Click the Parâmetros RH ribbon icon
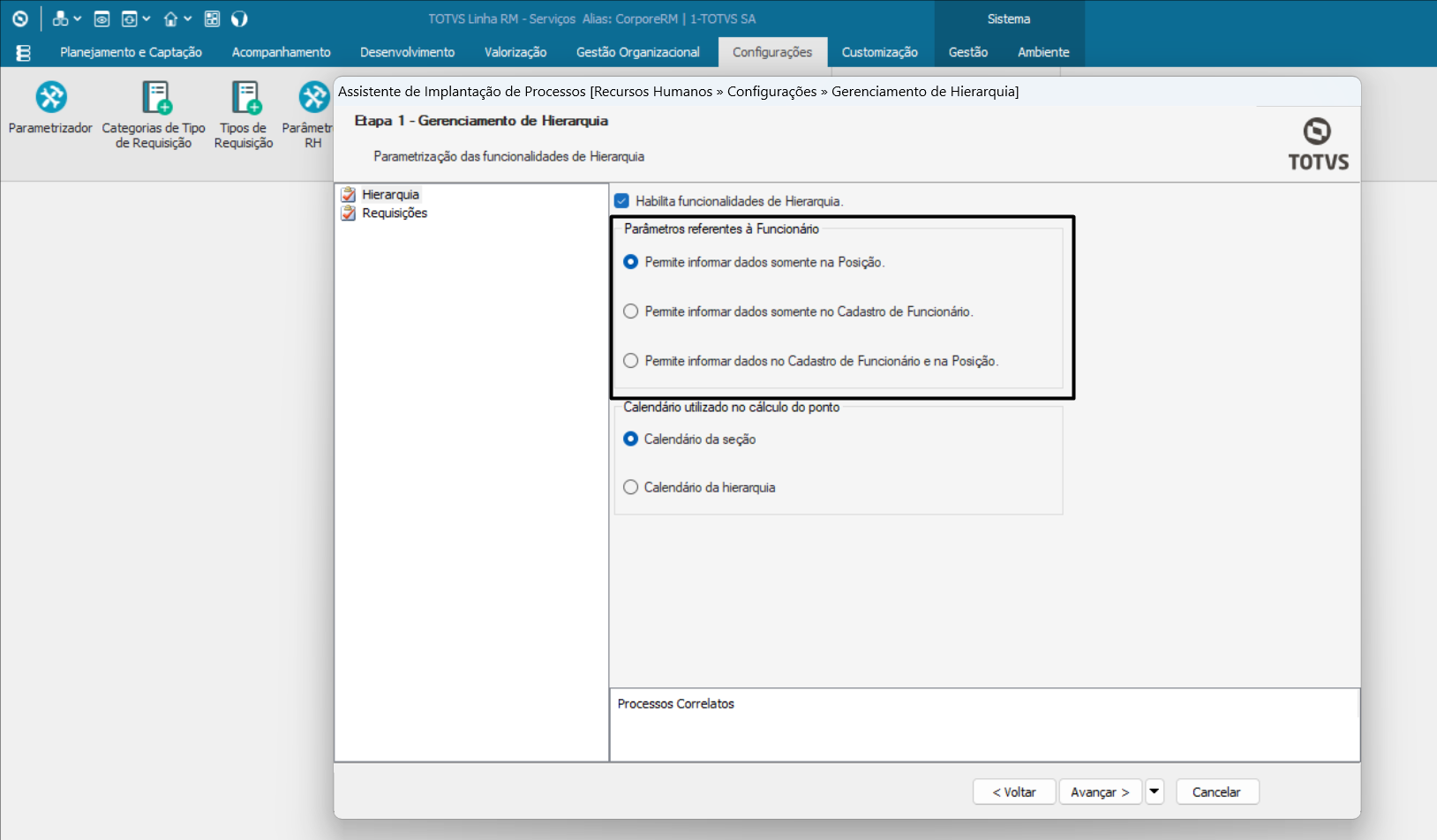1437x840 pixels. [x=309, y=116]
